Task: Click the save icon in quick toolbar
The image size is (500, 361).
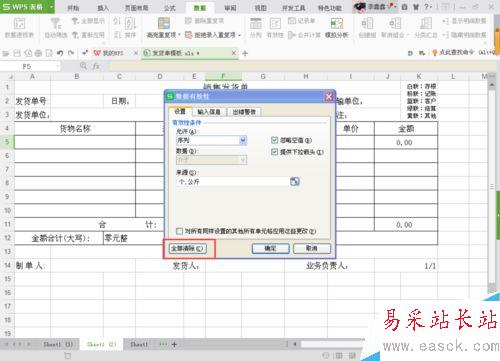Action: 17,53
